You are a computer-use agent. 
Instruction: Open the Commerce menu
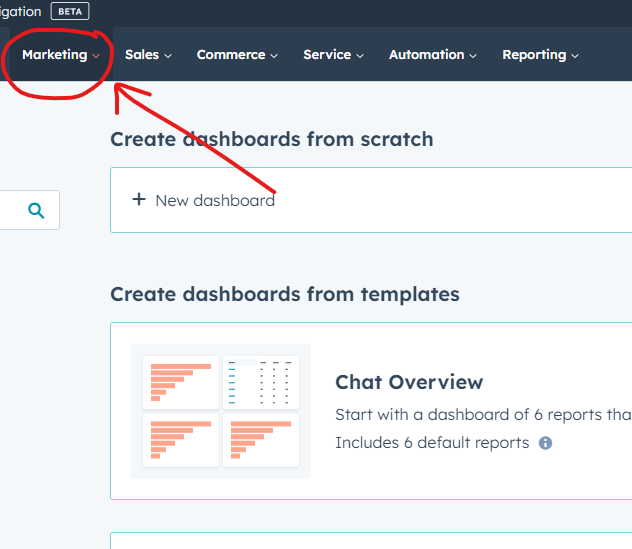coord(237,54)
